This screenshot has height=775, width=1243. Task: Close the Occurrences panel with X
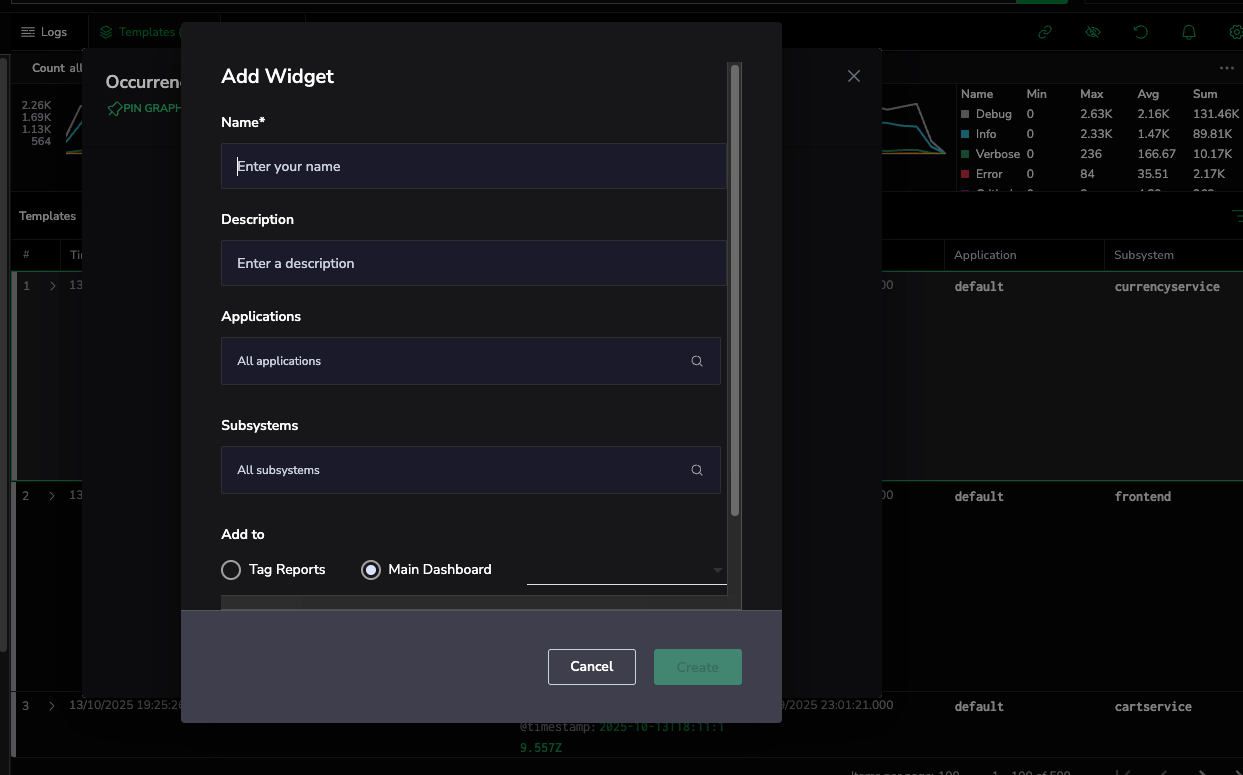click(x=854, y=76)
